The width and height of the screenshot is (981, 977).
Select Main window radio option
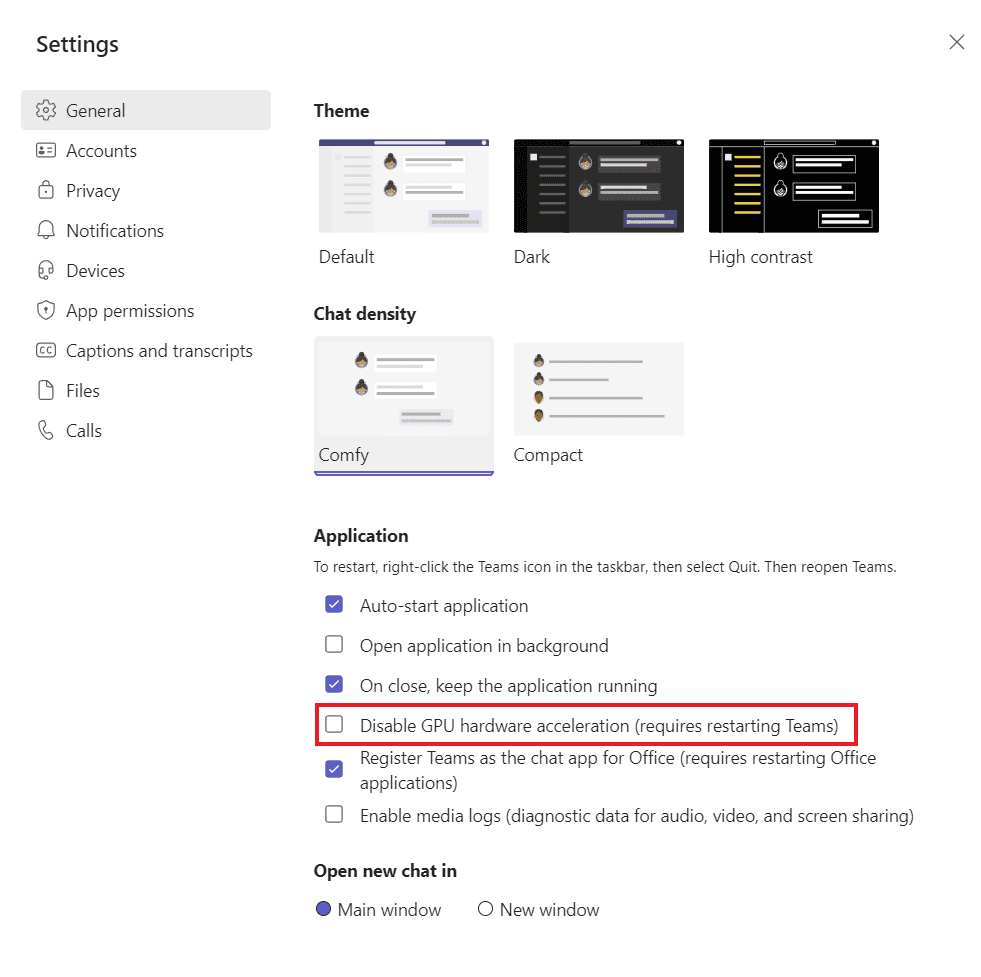(322, 909)
